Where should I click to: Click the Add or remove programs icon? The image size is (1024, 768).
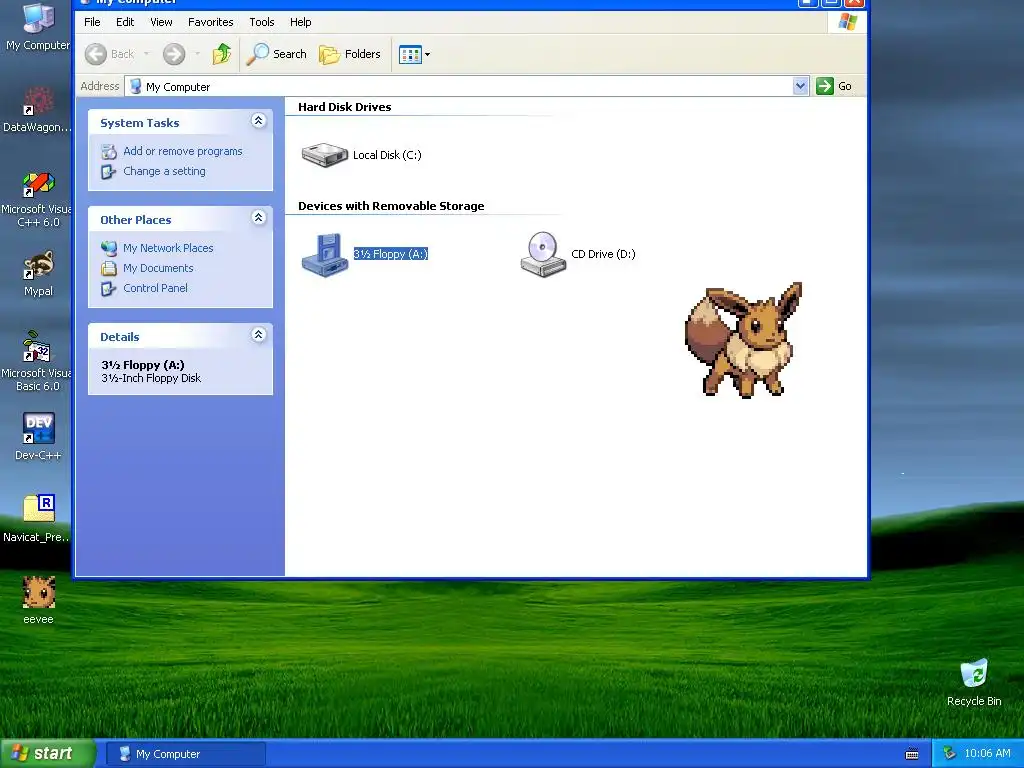[108, 152]
